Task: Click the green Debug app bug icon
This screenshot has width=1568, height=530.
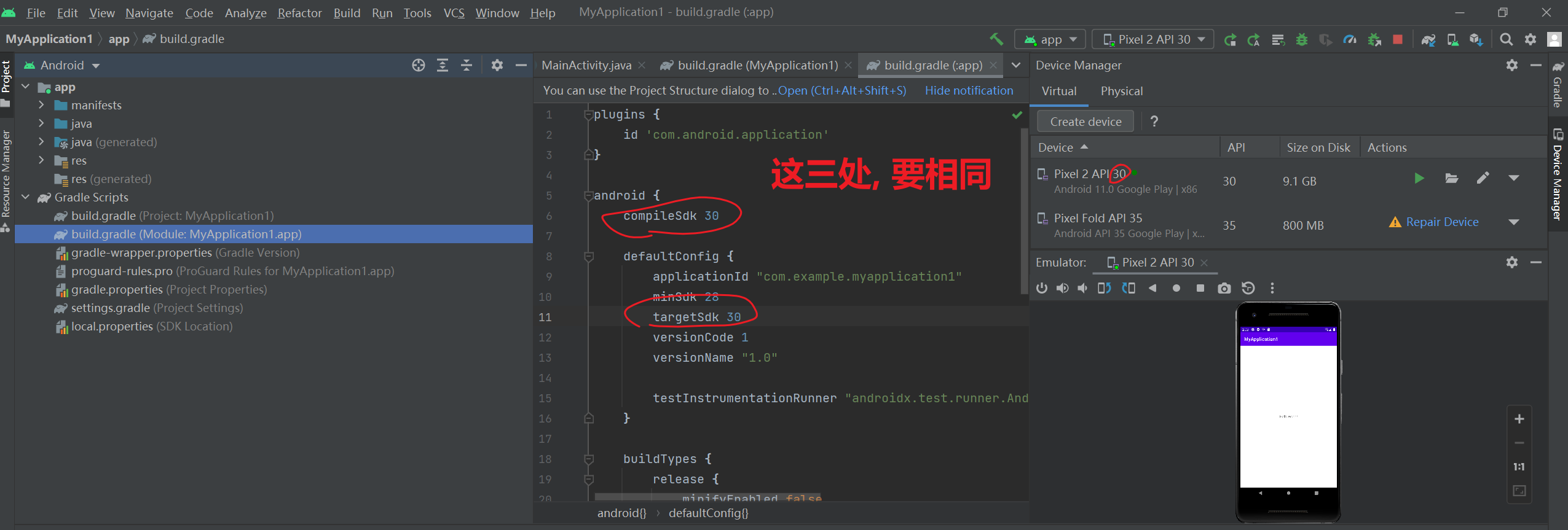Action: [x=1302, y=40]
